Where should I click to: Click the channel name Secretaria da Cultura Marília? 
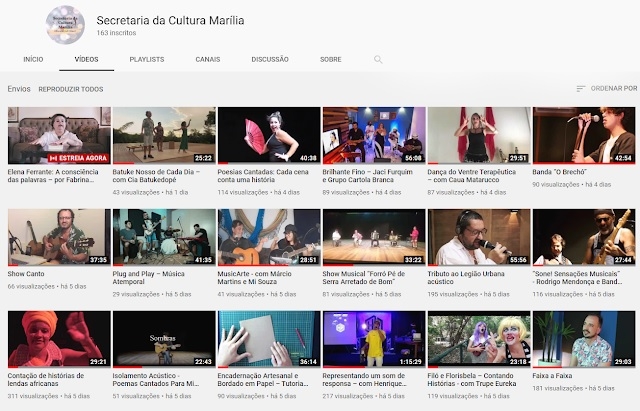click(170, 20)
